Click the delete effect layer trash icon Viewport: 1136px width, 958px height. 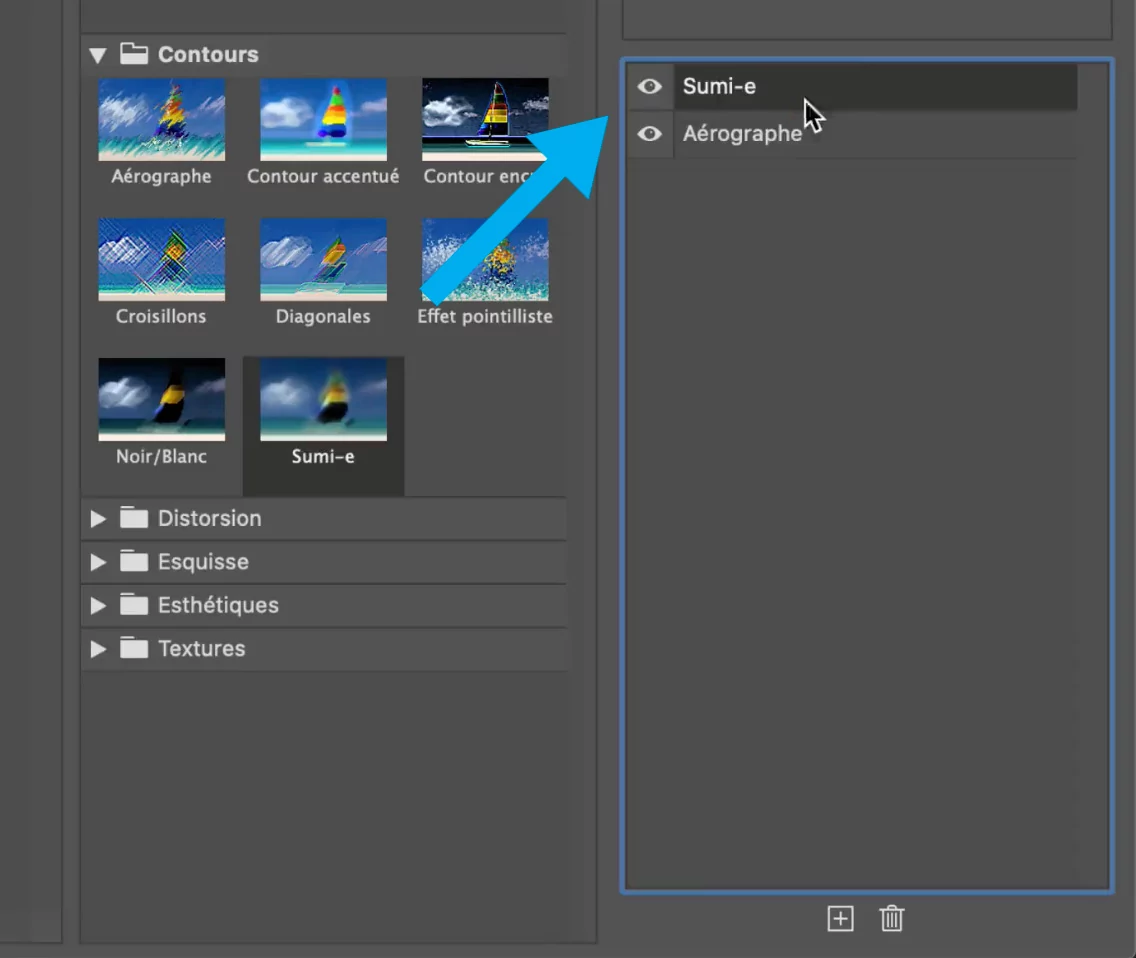pos(892,919)
